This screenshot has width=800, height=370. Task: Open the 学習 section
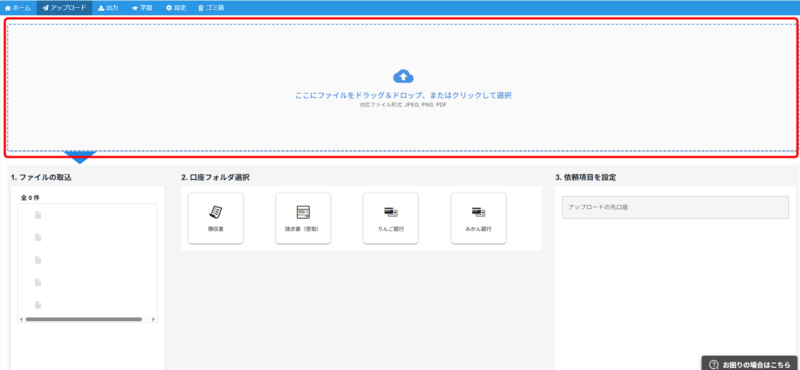coord(142,8)
